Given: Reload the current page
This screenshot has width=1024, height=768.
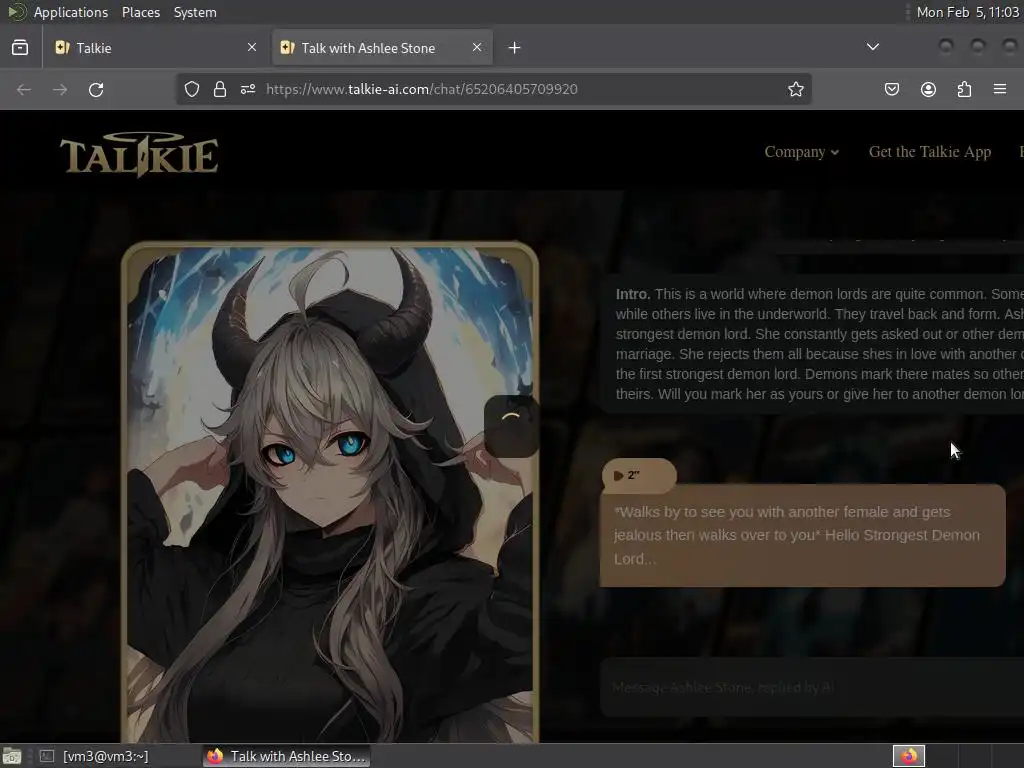Looking at the screenshot, I should click(x=96, y=89).
